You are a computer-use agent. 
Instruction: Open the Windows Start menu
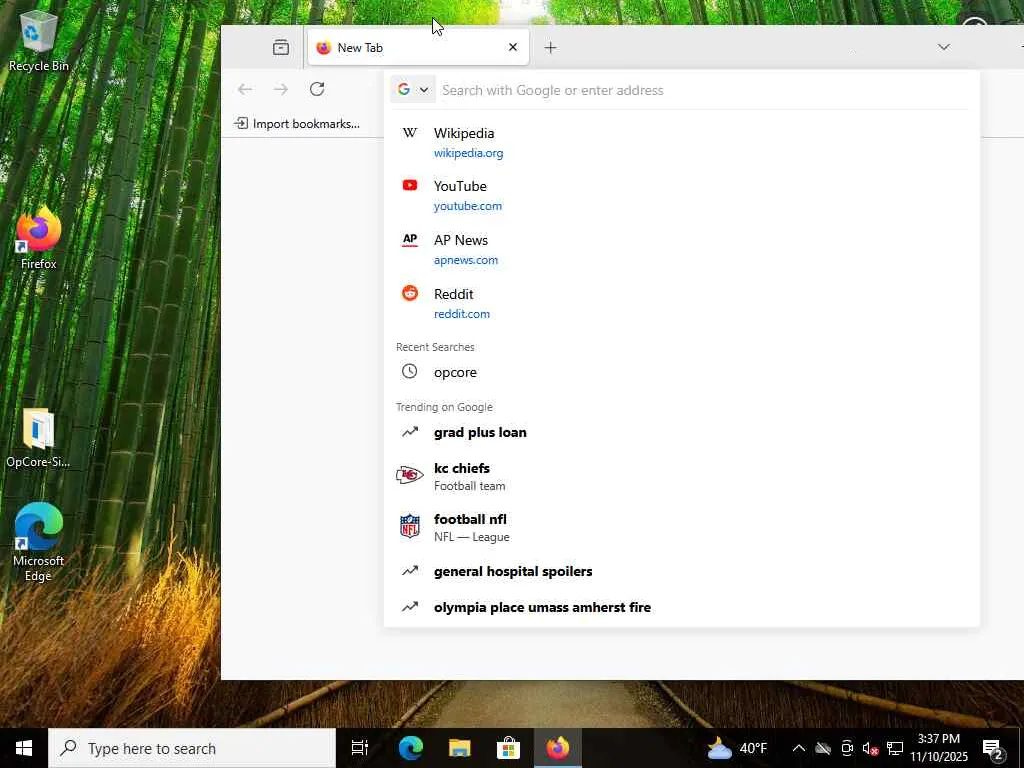24,748
